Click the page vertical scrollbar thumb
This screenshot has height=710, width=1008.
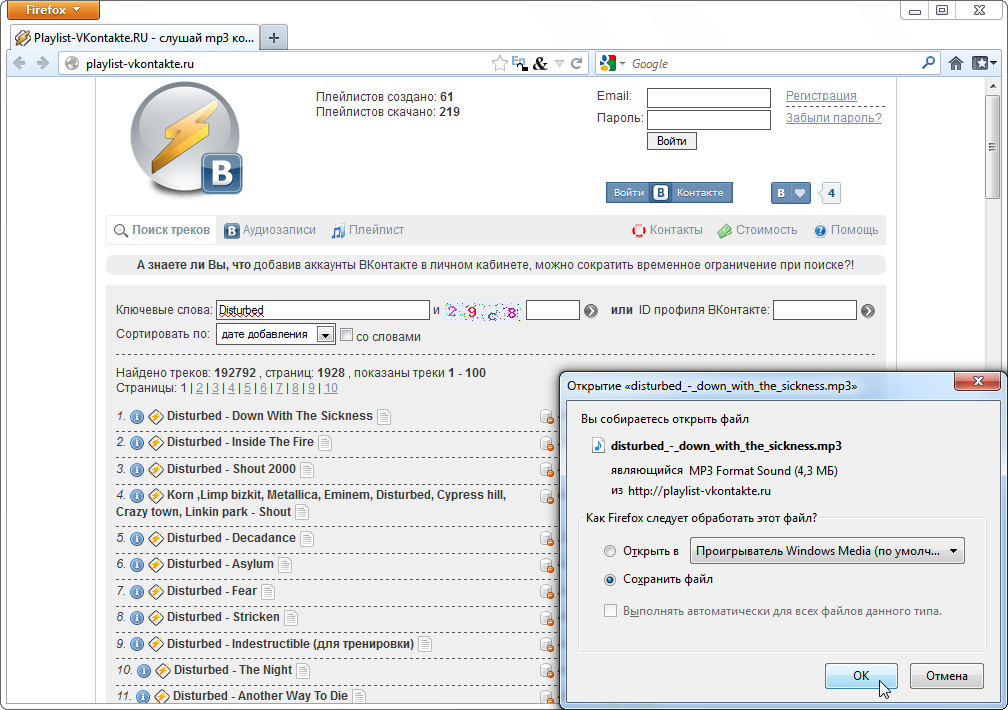click(992, 147)
